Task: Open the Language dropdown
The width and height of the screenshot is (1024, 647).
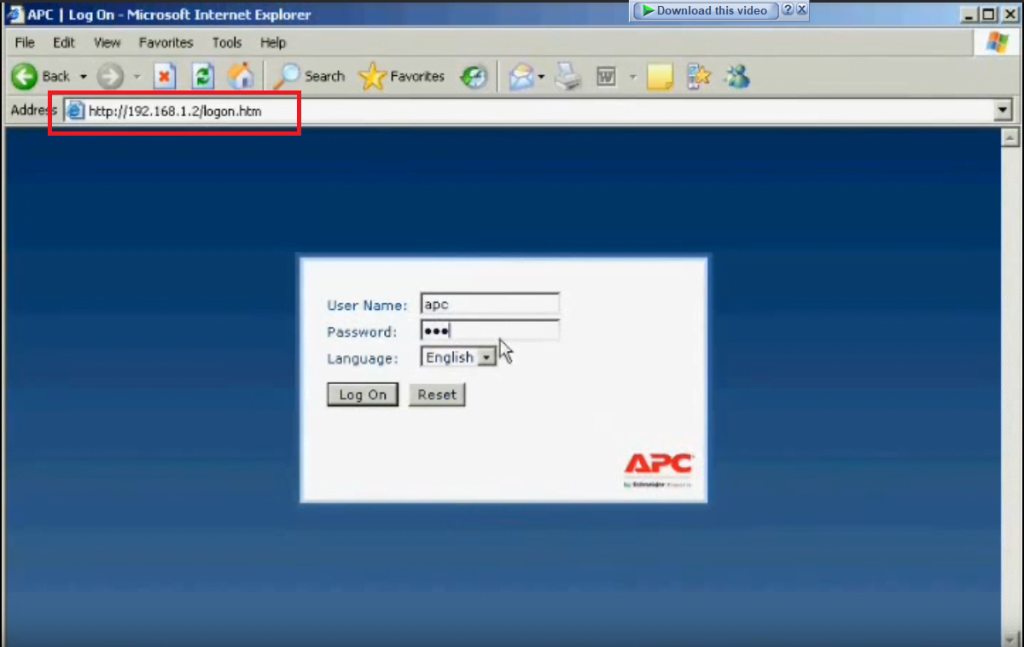Action: click(x=458, y=357)
